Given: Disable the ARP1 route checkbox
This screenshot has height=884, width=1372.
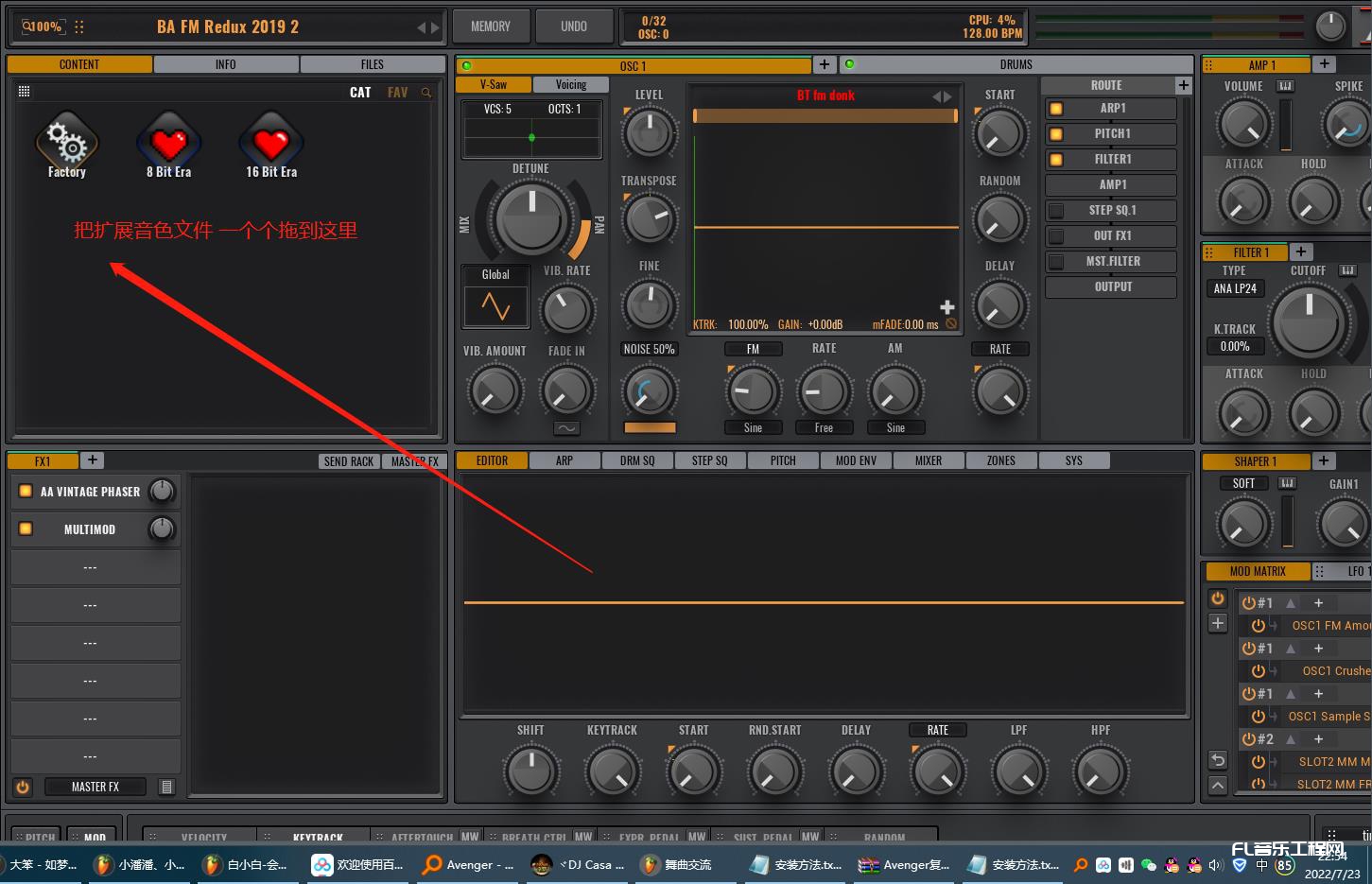Looking at the screenshot, I should (x=1056, y=109).
